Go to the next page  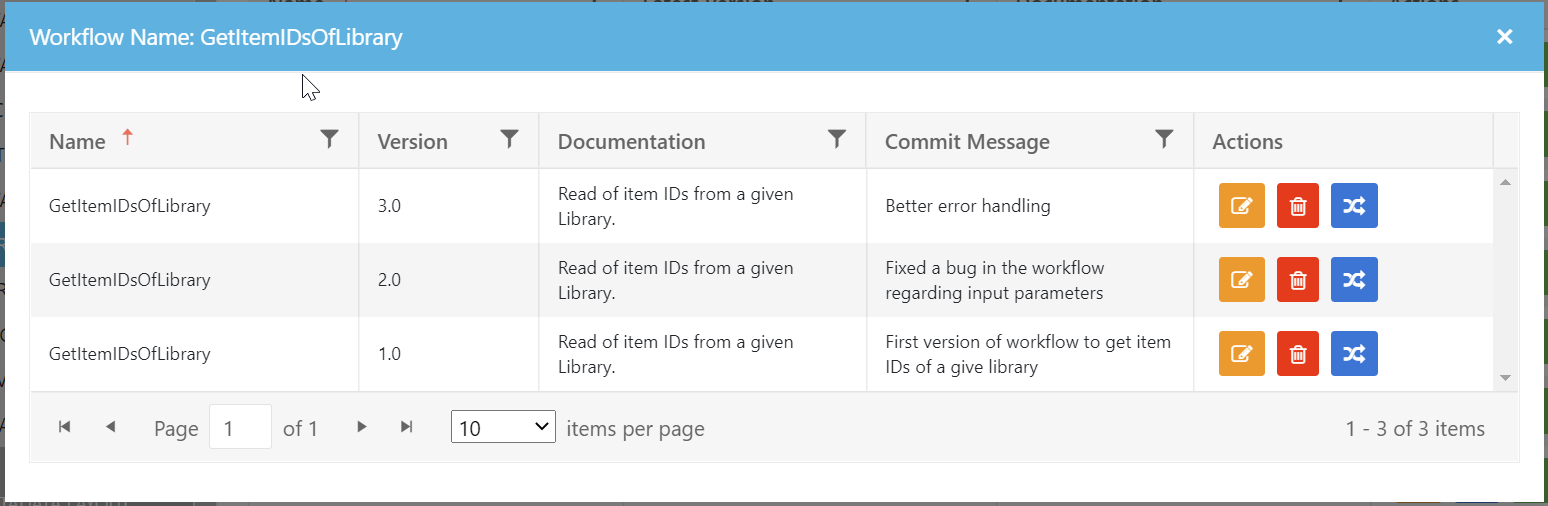click(x=362, y=427)
